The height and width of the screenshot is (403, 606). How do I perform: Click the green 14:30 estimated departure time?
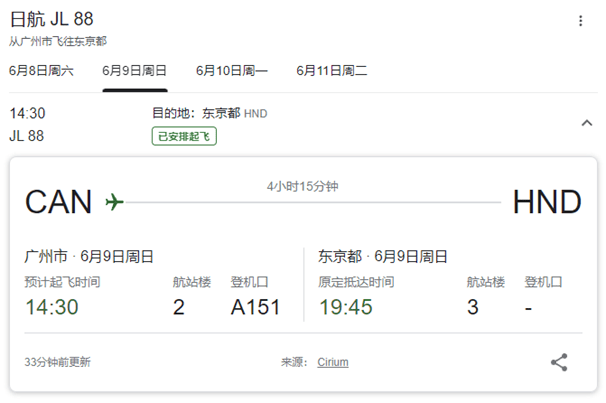coord(52,307)
